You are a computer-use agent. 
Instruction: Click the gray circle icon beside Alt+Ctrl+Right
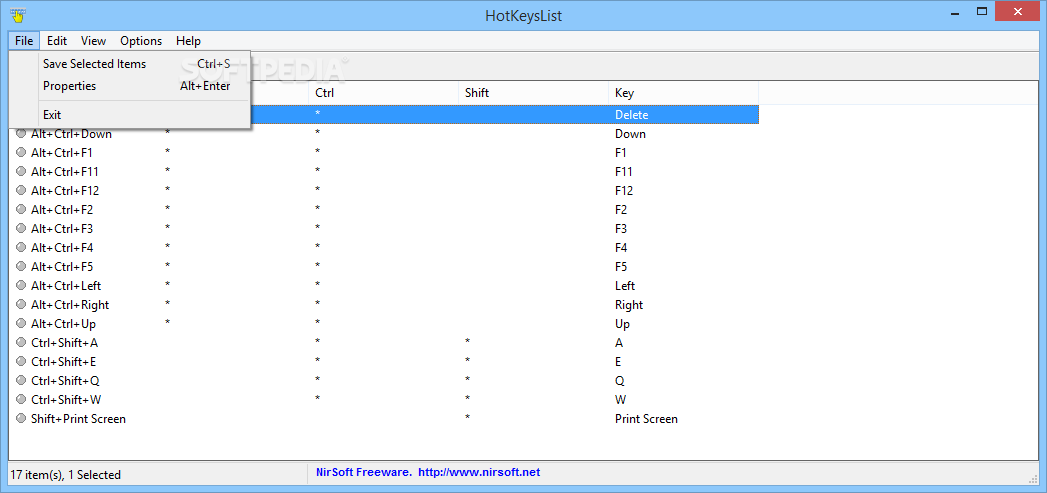21,305
